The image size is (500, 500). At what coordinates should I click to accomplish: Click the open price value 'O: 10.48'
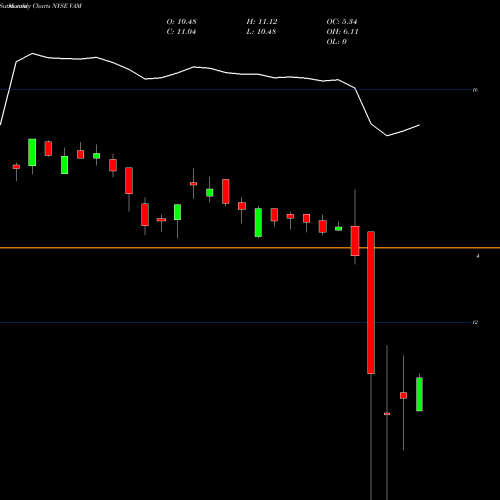[x=181, y=22]
